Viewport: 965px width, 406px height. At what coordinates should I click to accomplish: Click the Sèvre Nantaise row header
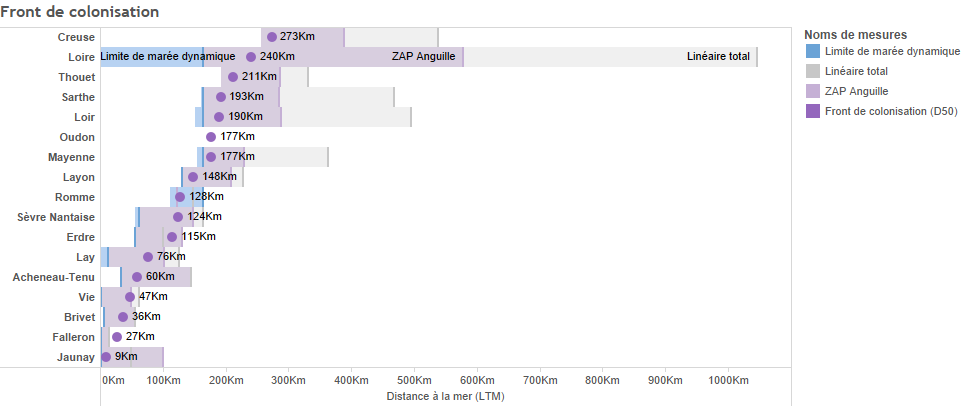tap(55, 217)
